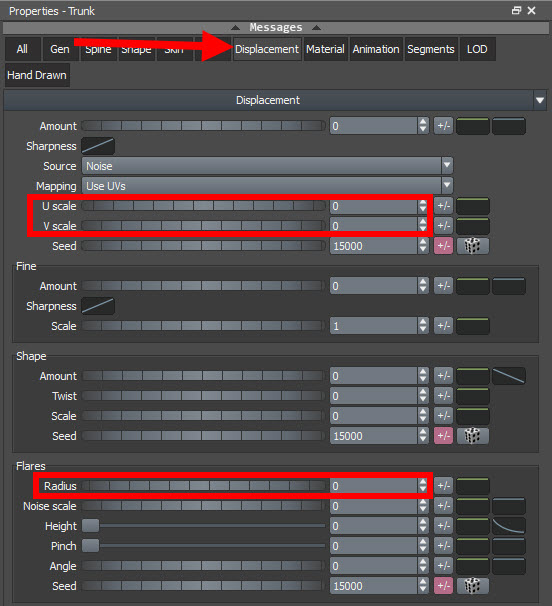Randomize the Displacement Seed with dice icon
Image resolution: width=552 pixels, height=606 pixels.
point(472,246)
